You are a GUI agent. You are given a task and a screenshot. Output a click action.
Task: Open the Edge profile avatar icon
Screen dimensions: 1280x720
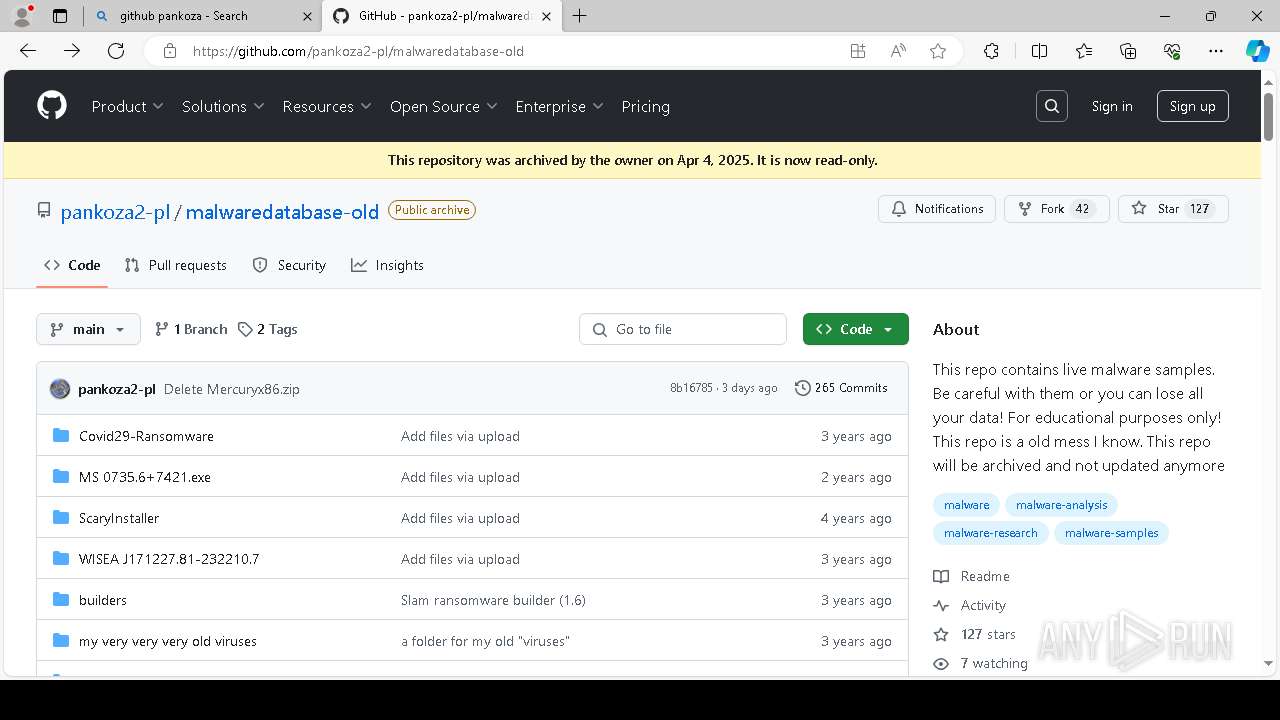pos(22,16)
